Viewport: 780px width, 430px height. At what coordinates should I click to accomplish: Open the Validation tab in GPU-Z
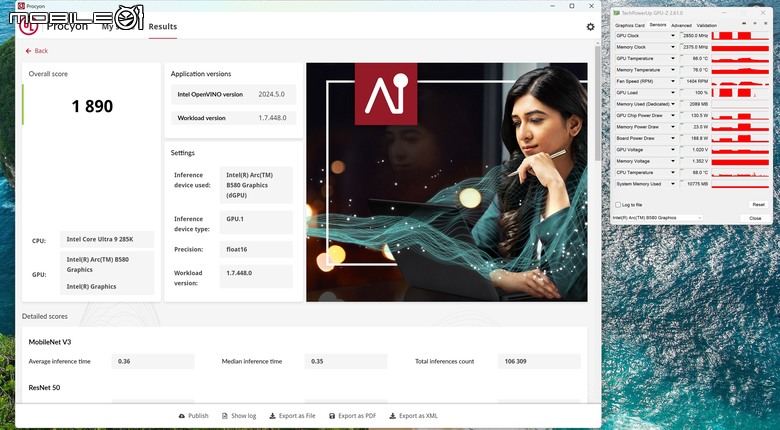tap(706, 25)
